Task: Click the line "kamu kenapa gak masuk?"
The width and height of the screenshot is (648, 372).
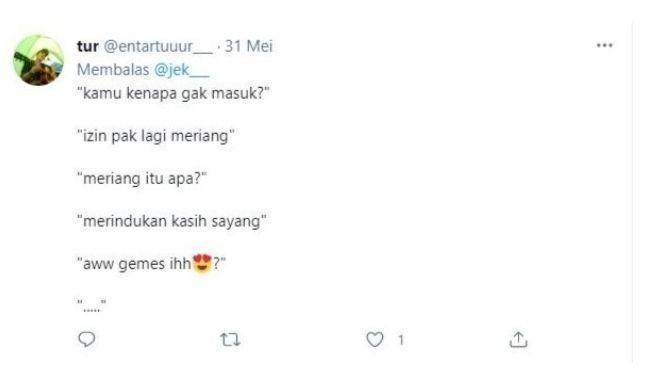Action: (x=173, y=93)
